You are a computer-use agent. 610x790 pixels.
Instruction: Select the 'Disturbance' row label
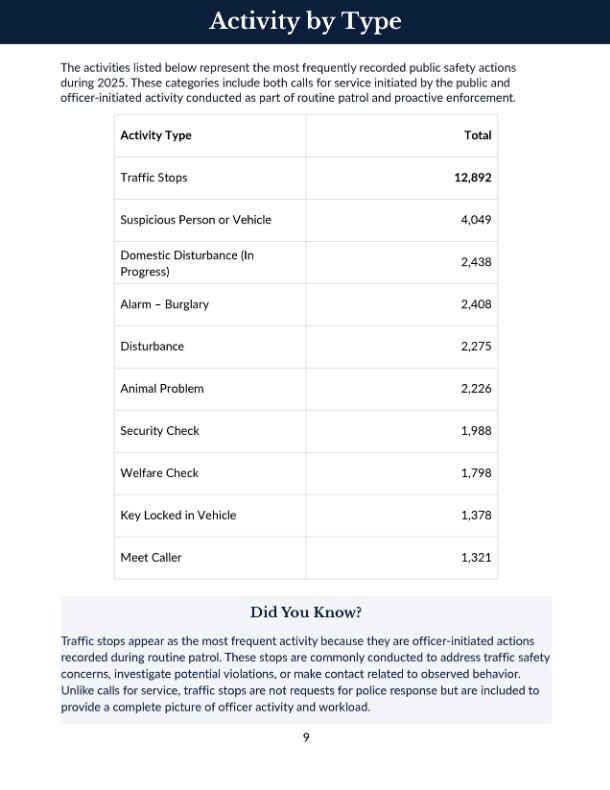(x=152, y=346)
